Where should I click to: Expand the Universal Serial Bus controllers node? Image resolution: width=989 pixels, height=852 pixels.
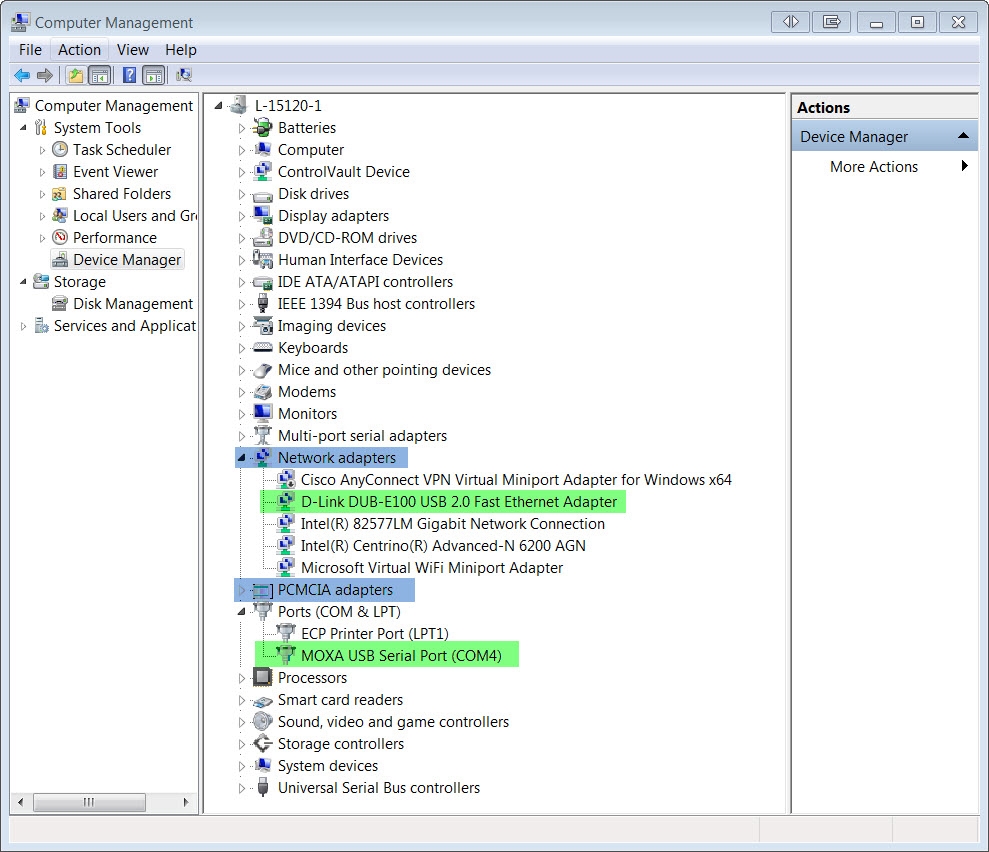[x=242, y=788]
